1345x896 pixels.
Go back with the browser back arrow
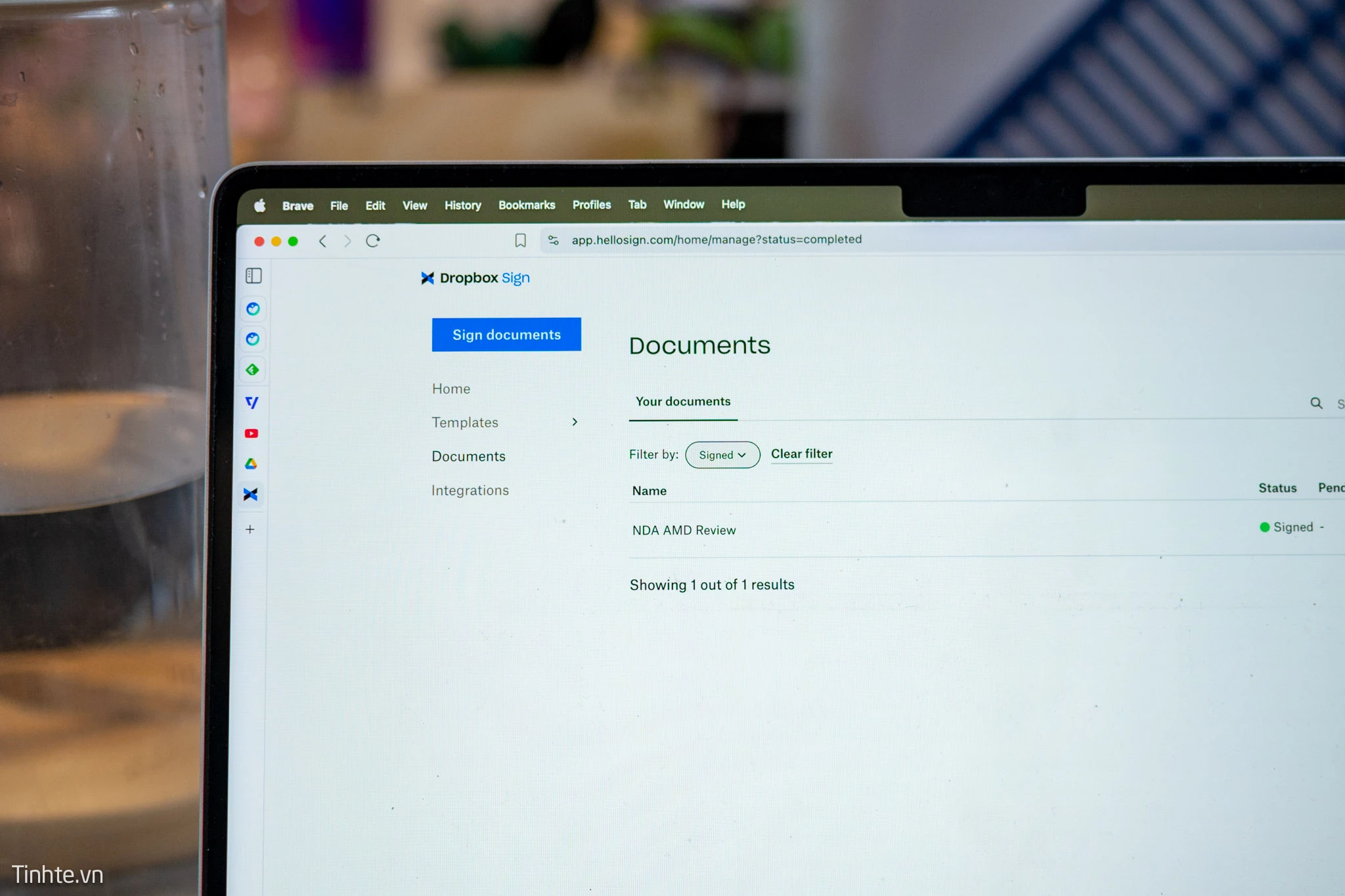click(x=322, y=241)
